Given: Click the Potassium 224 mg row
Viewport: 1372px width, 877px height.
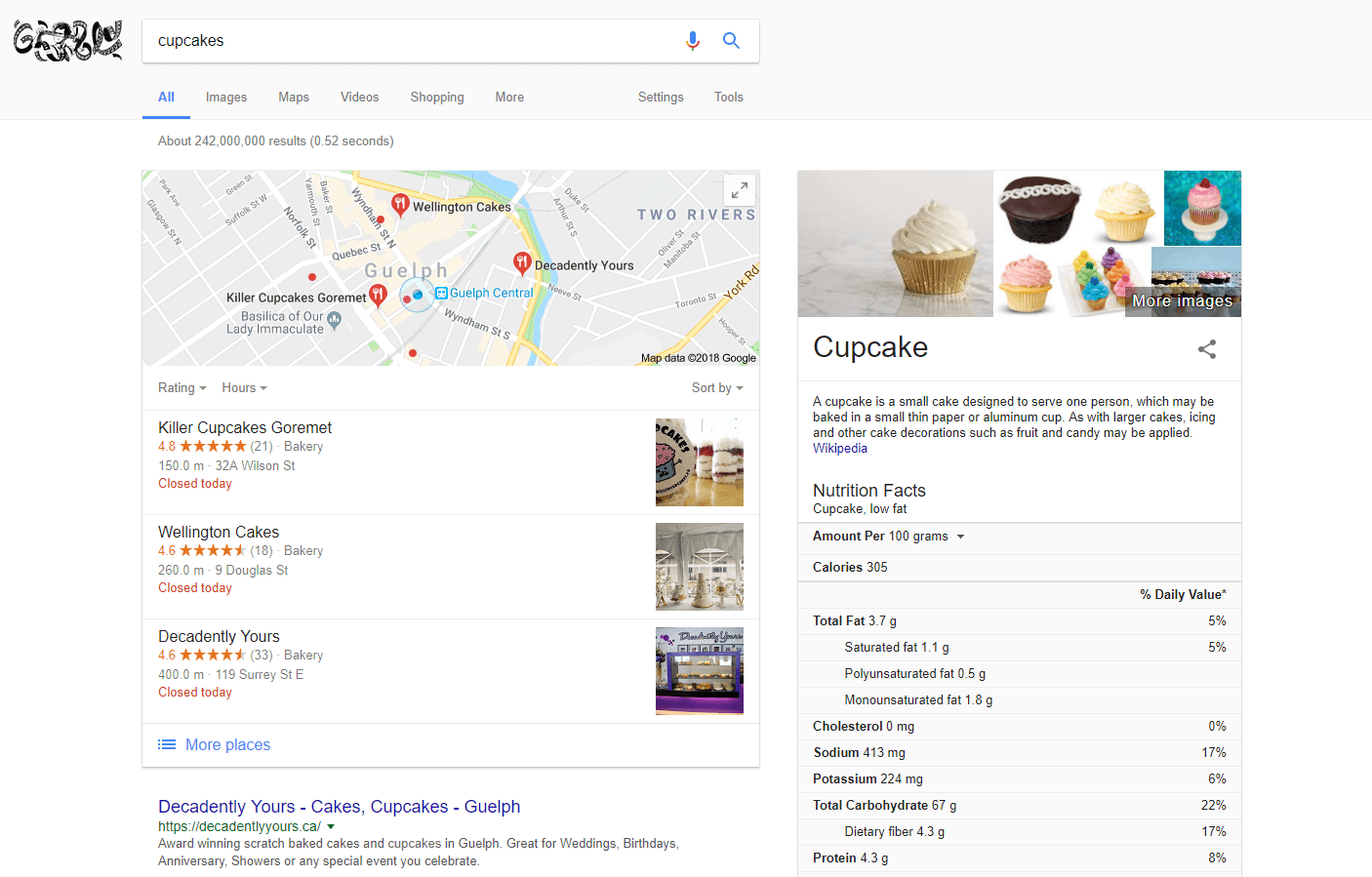Looking at the screenshot, I should pos(1020,778).
